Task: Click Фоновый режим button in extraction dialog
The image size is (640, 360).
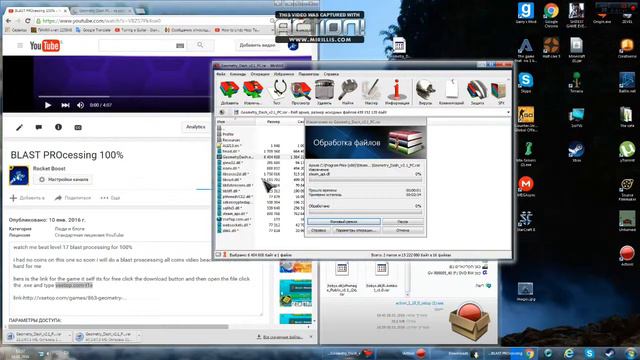Action: (x=344, y=221)
